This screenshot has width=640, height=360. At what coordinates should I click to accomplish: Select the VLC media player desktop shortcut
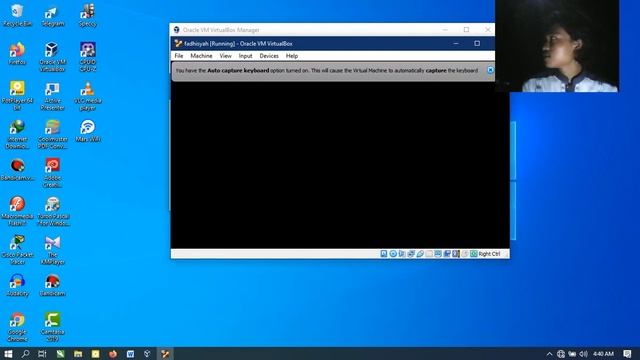tap(88, 96)
